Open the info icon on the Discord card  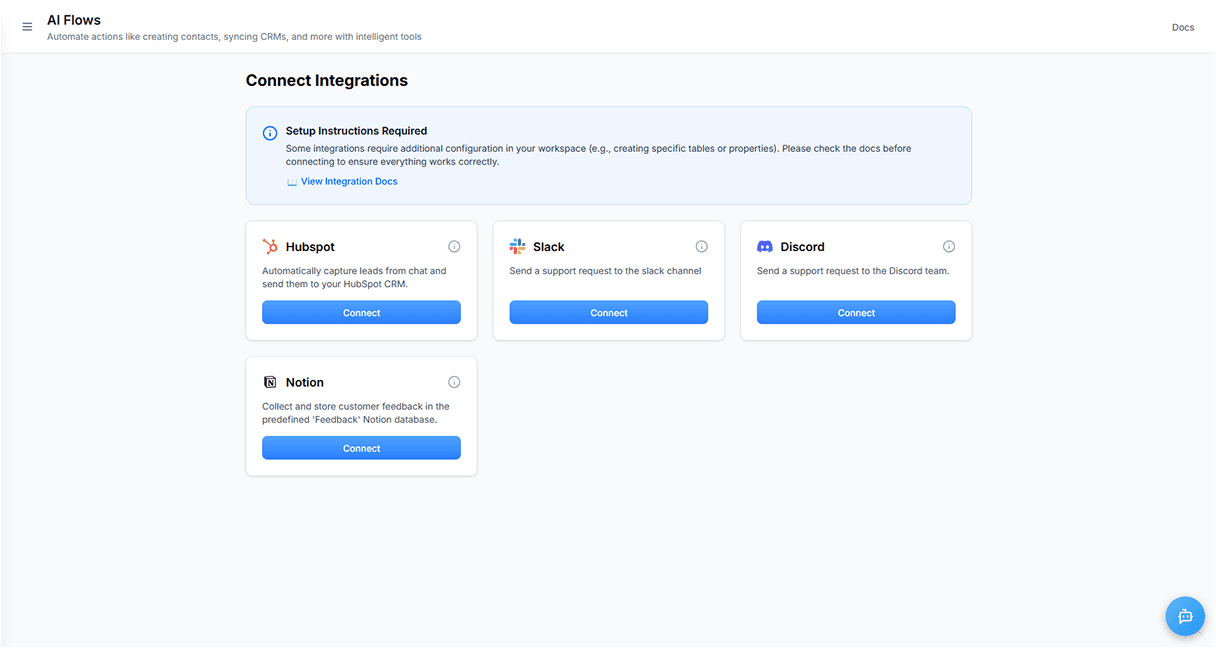(949, 246)
